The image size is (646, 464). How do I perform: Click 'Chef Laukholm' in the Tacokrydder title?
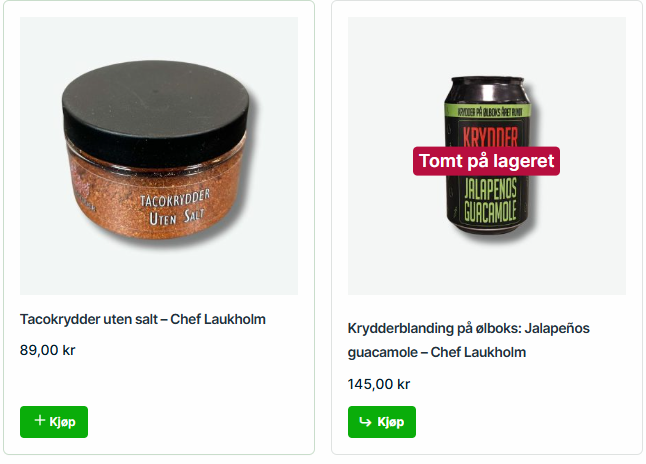pos(218,319)
